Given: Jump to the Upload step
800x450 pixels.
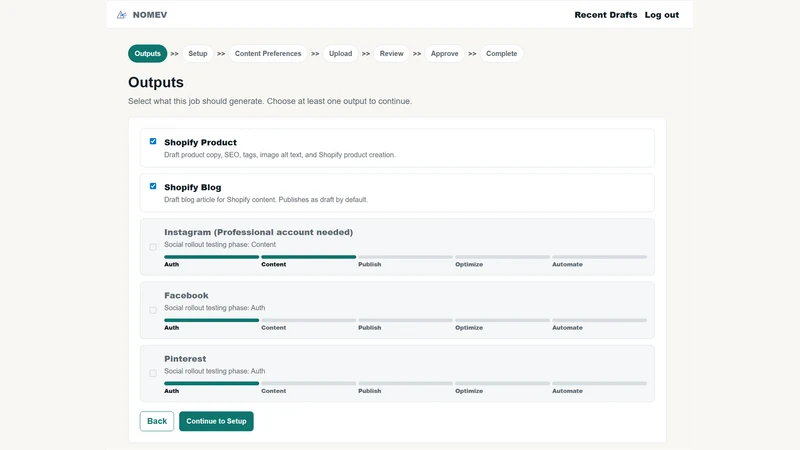Looking at the screenshot, I should coord(340,54).
